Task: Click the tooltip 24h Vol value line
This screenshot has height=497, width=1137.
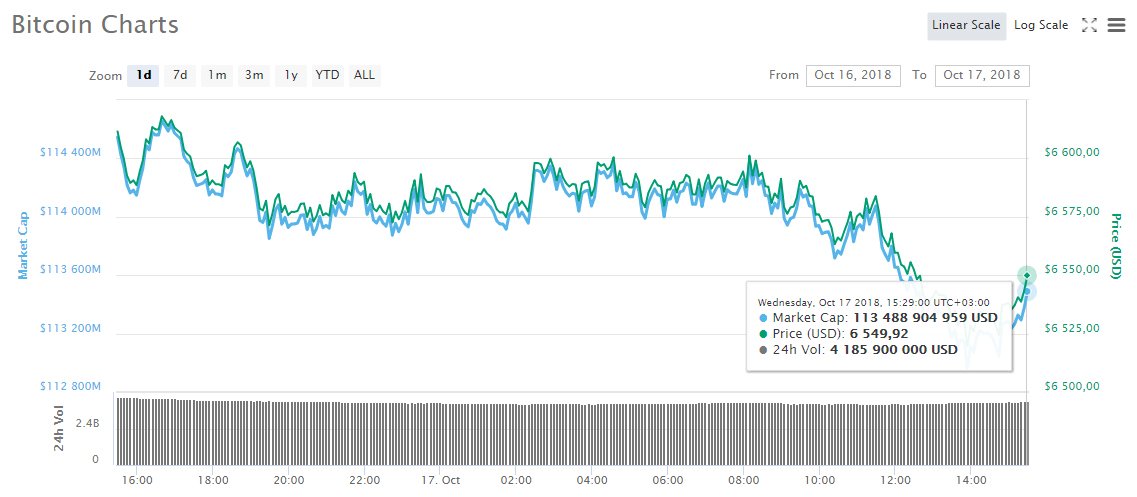Action: pos(857,350)
